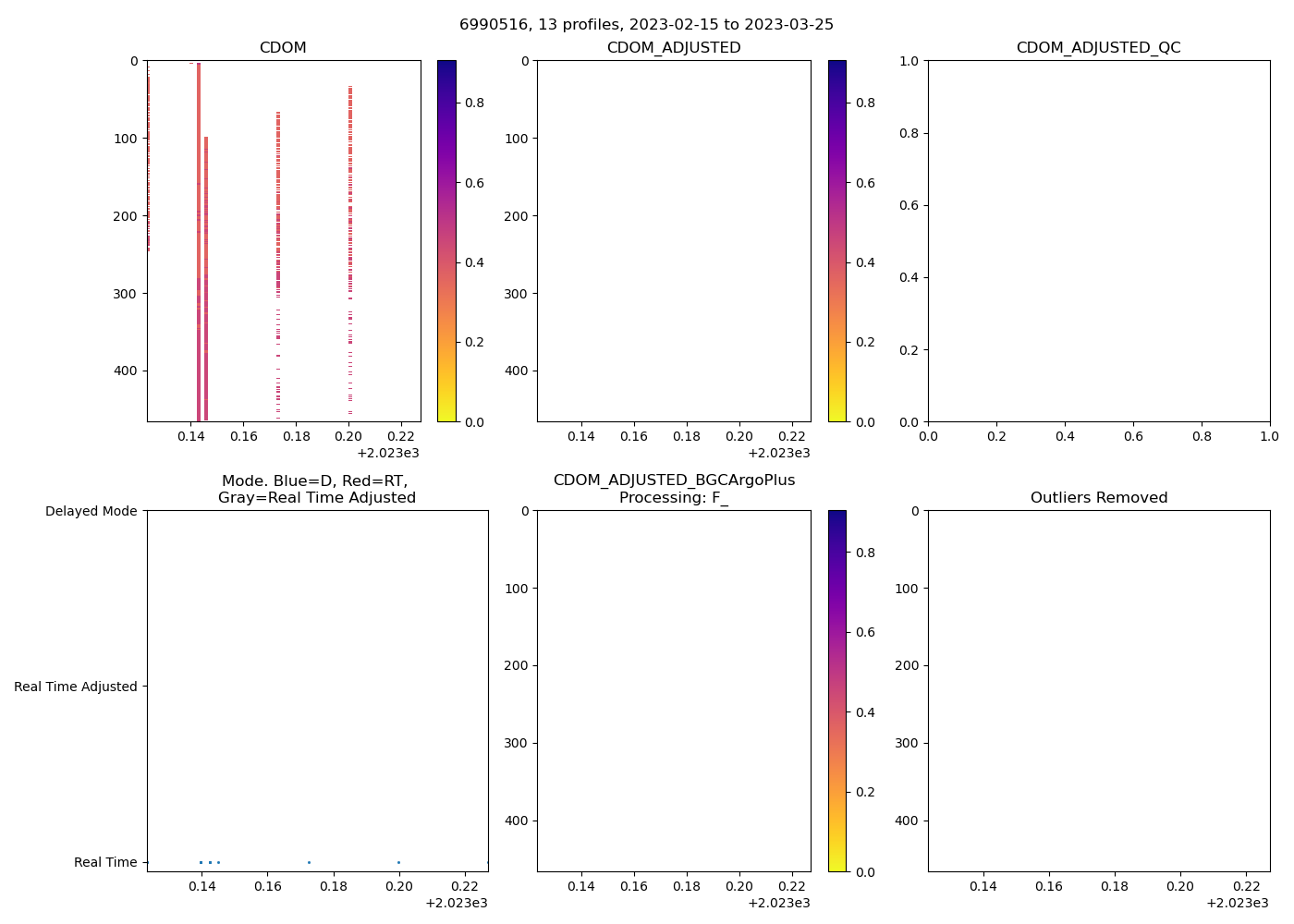Click the CDOM_ADJUSTED_BGCArgoPlus Processing title

coord(674,489)
